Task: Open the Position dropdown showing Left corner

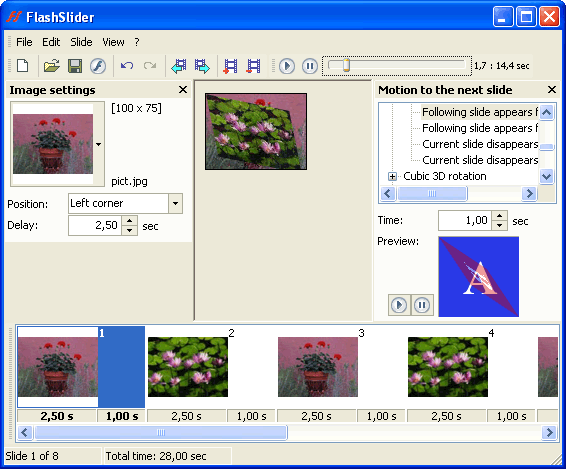Action: (175, 203)
